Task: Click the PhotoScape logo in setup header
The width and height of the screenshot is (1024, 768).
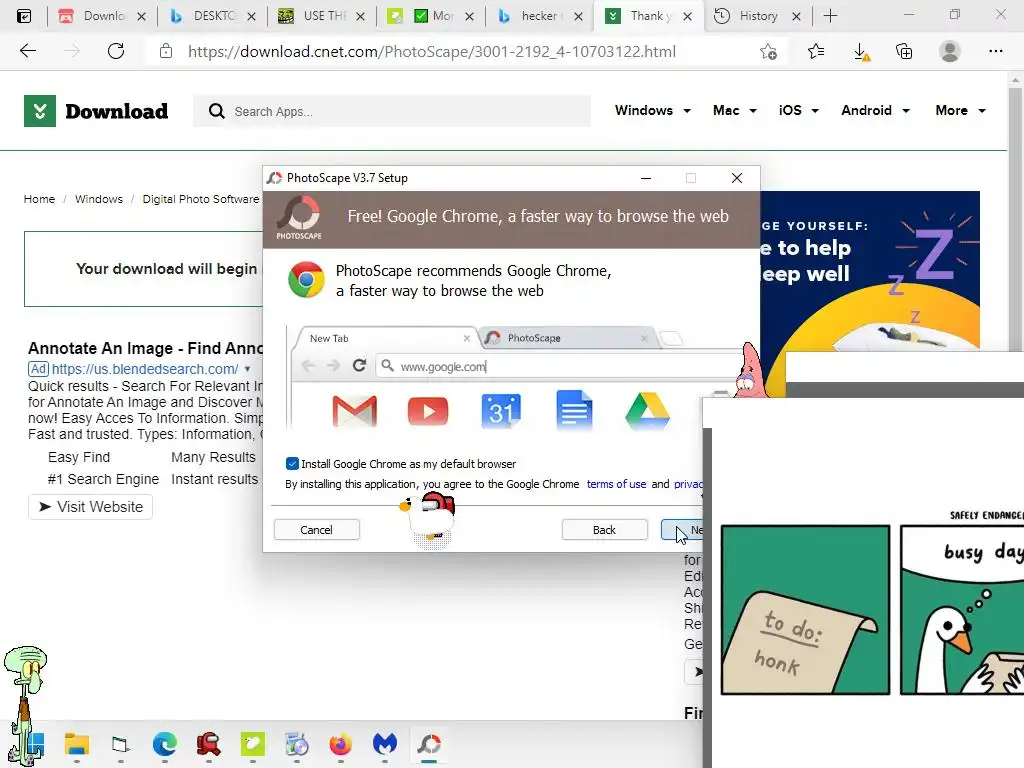Action: pos(299,218)
